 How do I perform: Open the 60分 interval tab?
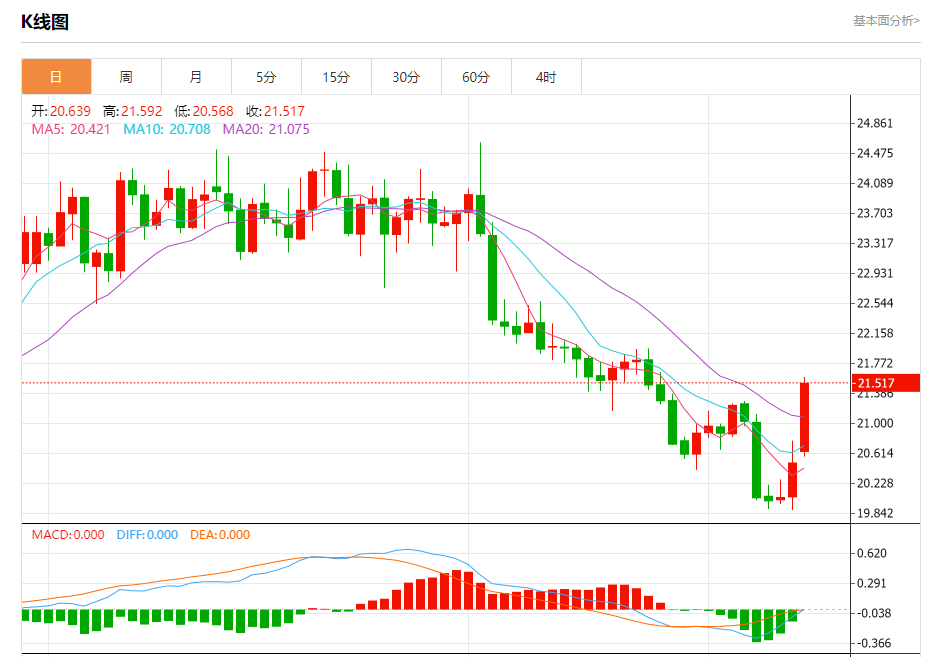point(476,77)
